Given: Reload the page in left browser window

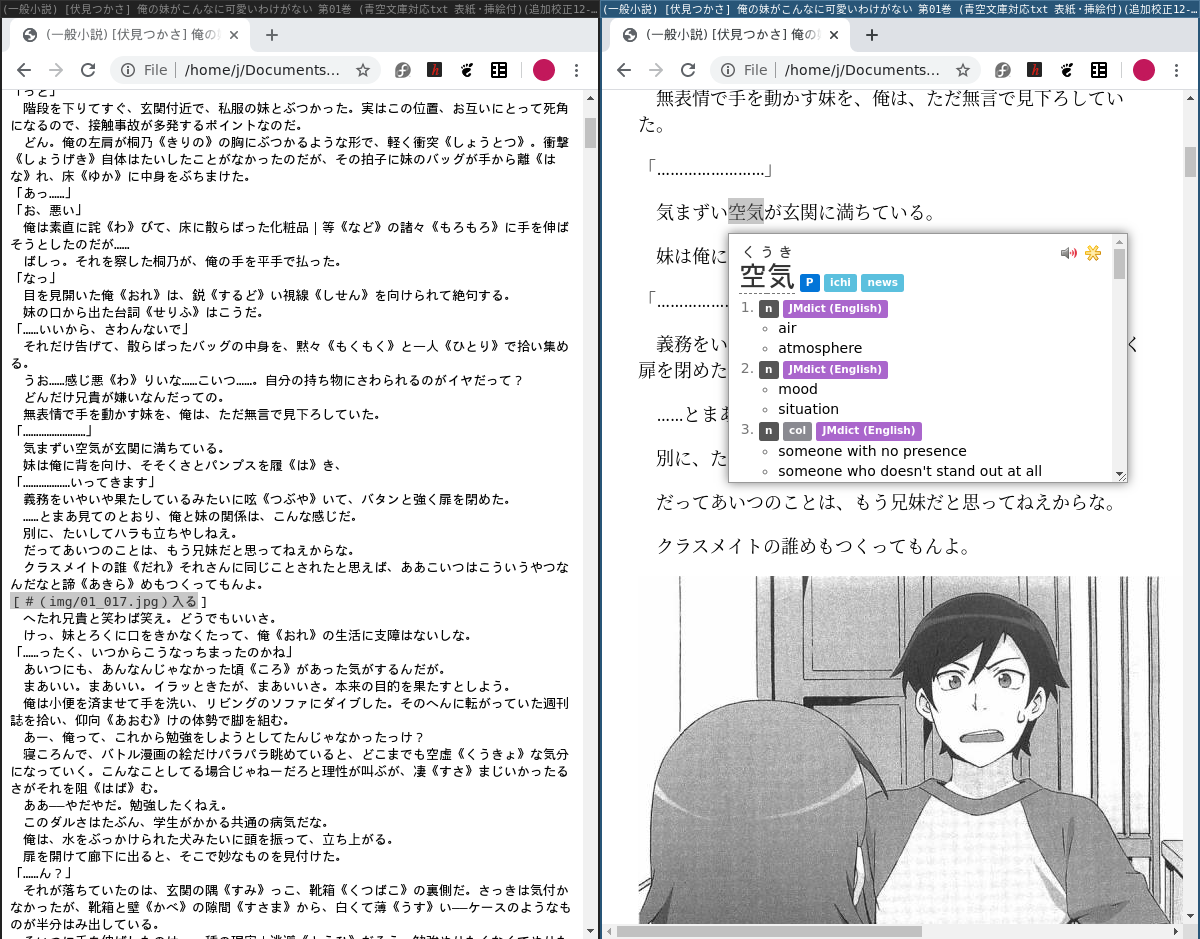Looking at the screenshot, I should [x=88, y=70].
